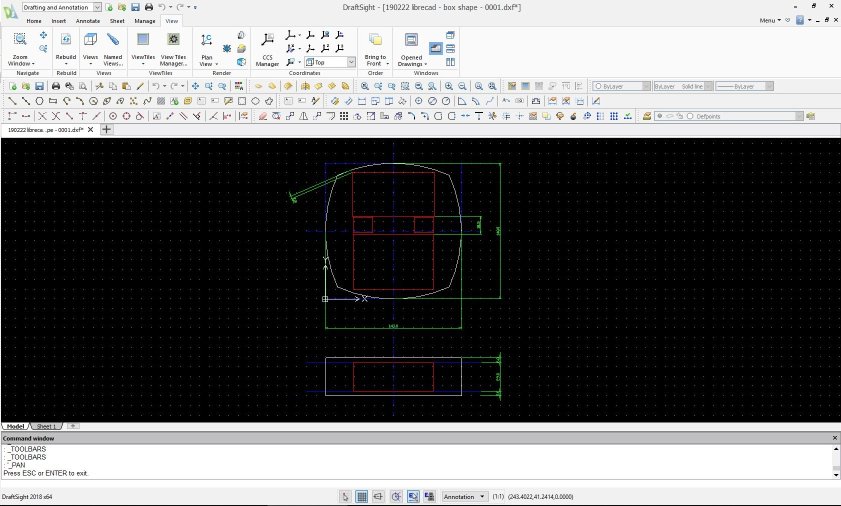The image size is (841, 506).
Task: Click the Explode bomb icon
Action: click(573, 116)
